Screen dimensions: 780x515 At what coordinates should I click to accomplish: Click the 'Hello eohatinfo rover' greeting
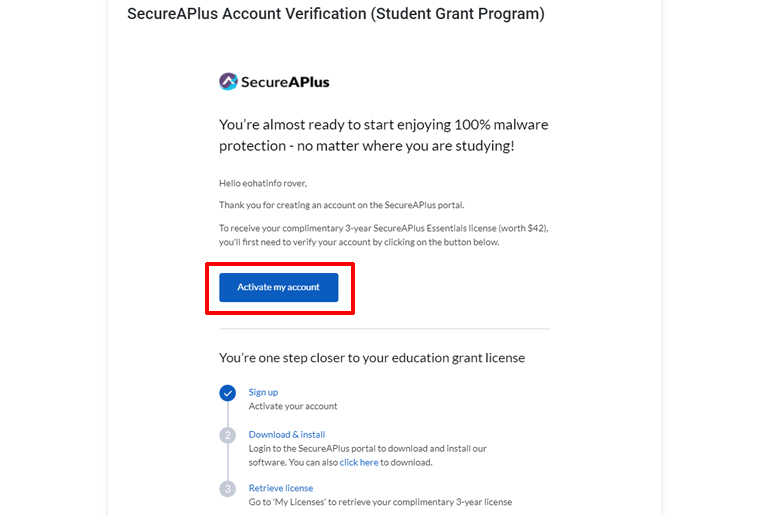[x=263, y=183]
